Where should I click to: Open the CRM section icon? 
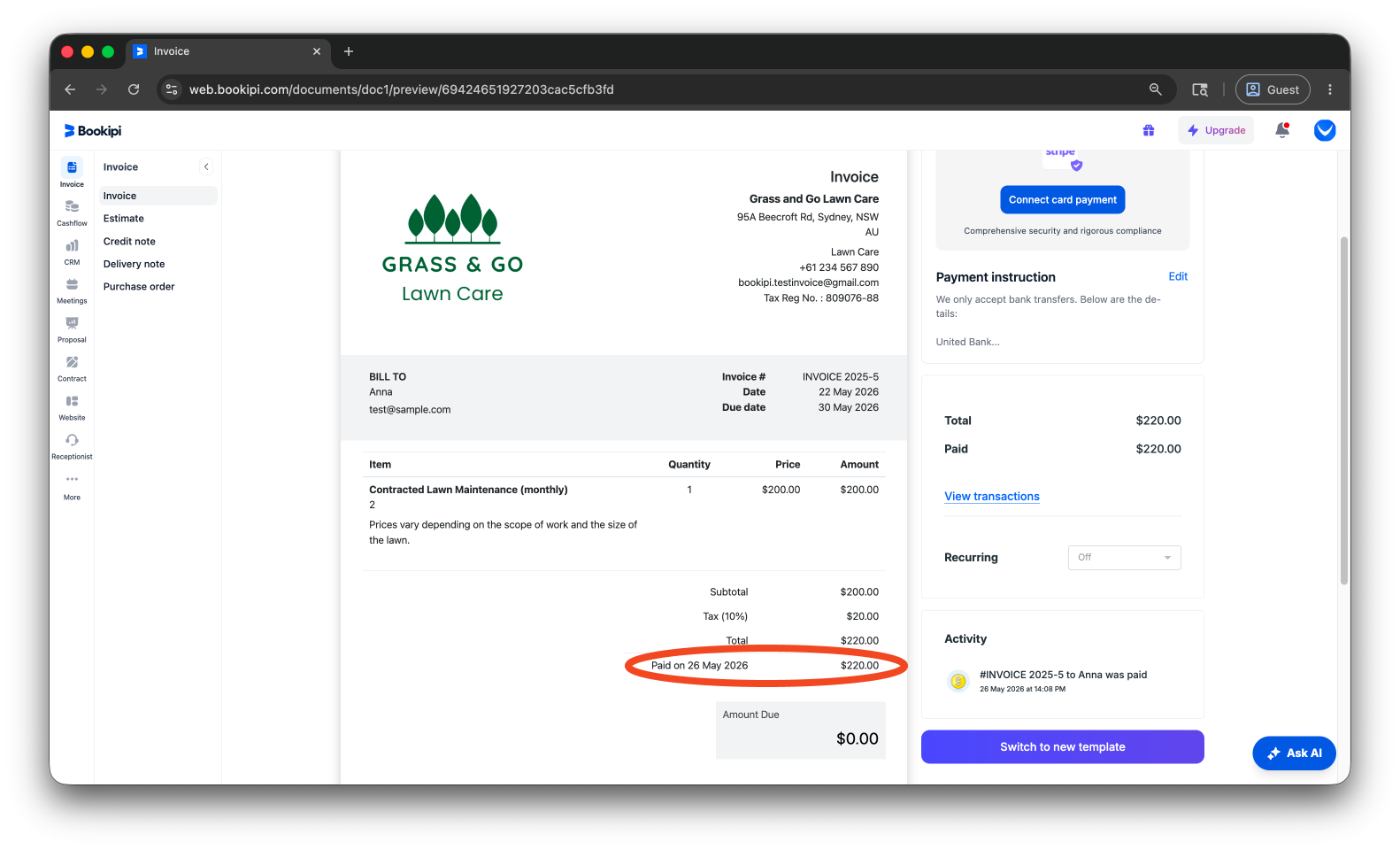(x=72, y=245)
